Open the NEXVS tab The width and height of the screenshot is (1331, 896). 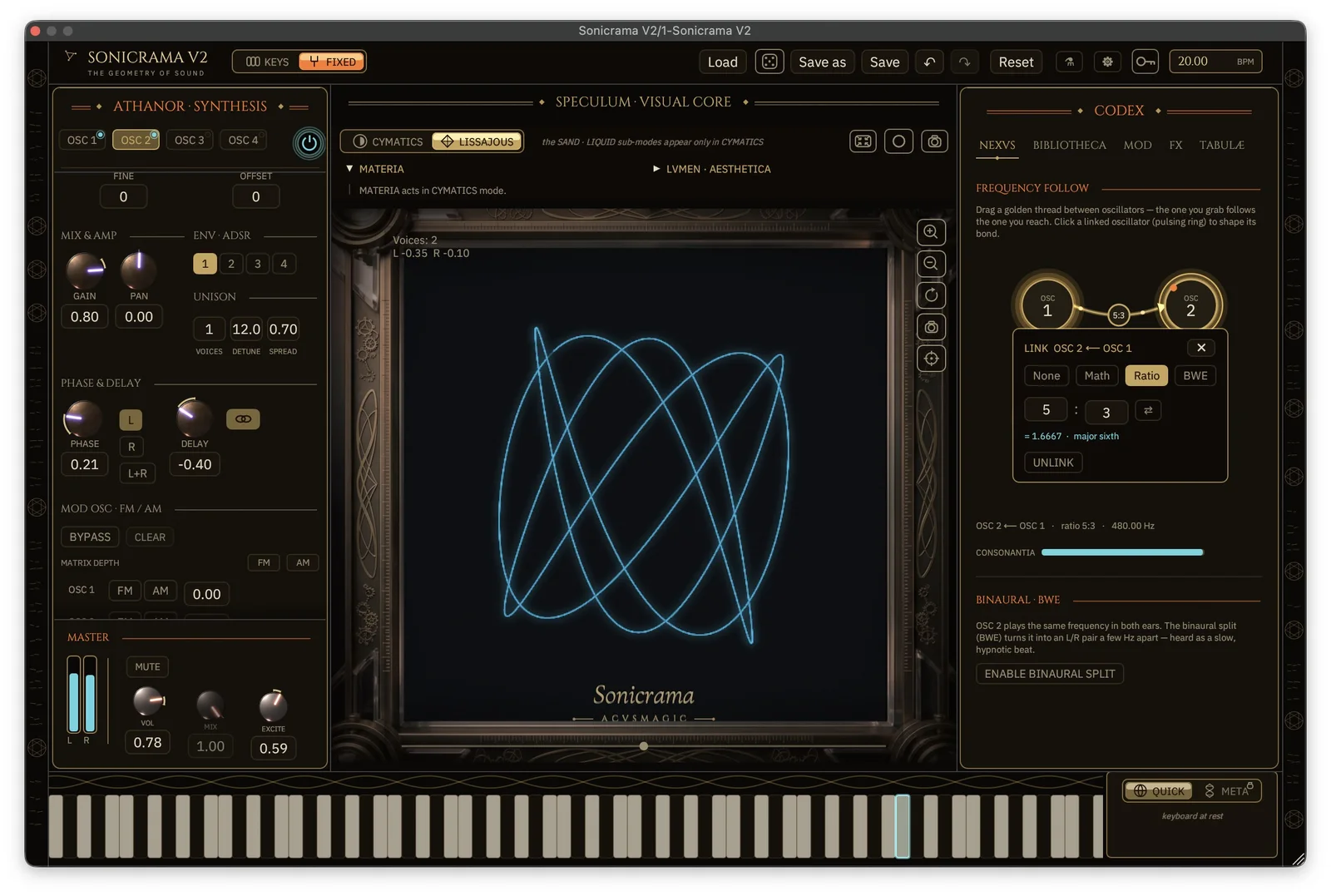pos(997,145)
